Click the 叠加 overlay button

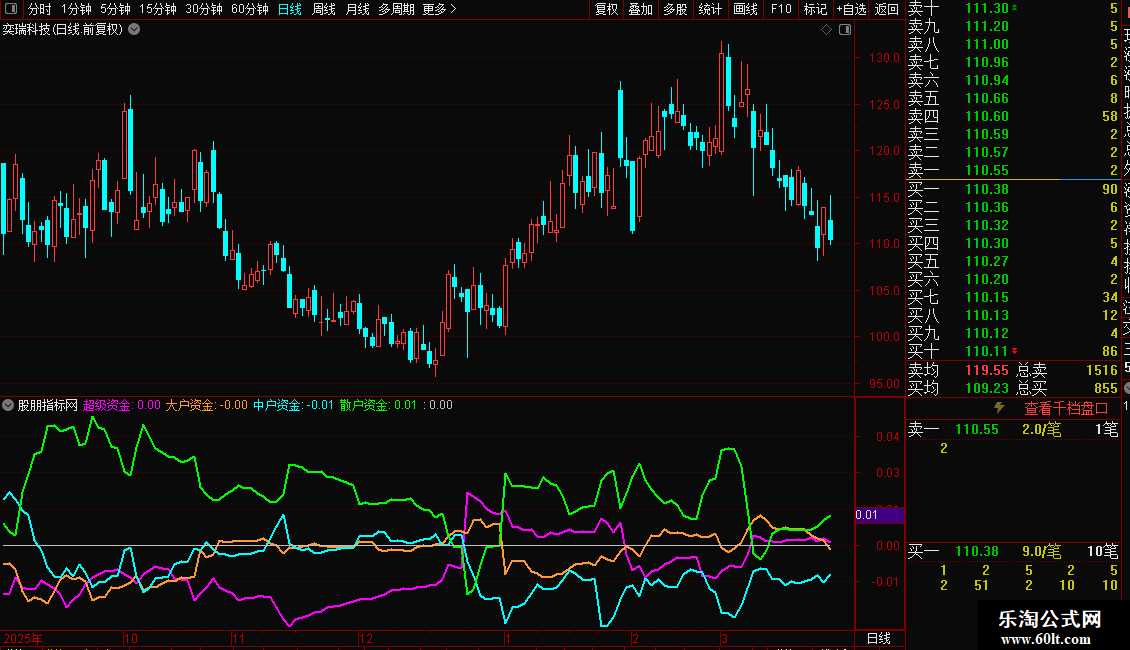pos(640,9)
